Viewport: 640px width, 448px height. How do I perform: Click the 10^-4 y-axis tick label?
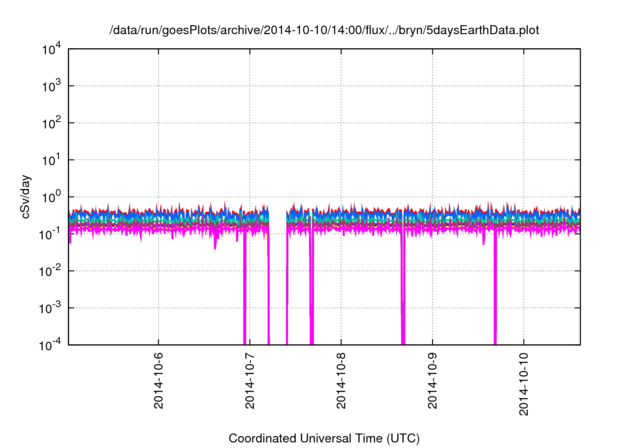click(x=50, y=345)
